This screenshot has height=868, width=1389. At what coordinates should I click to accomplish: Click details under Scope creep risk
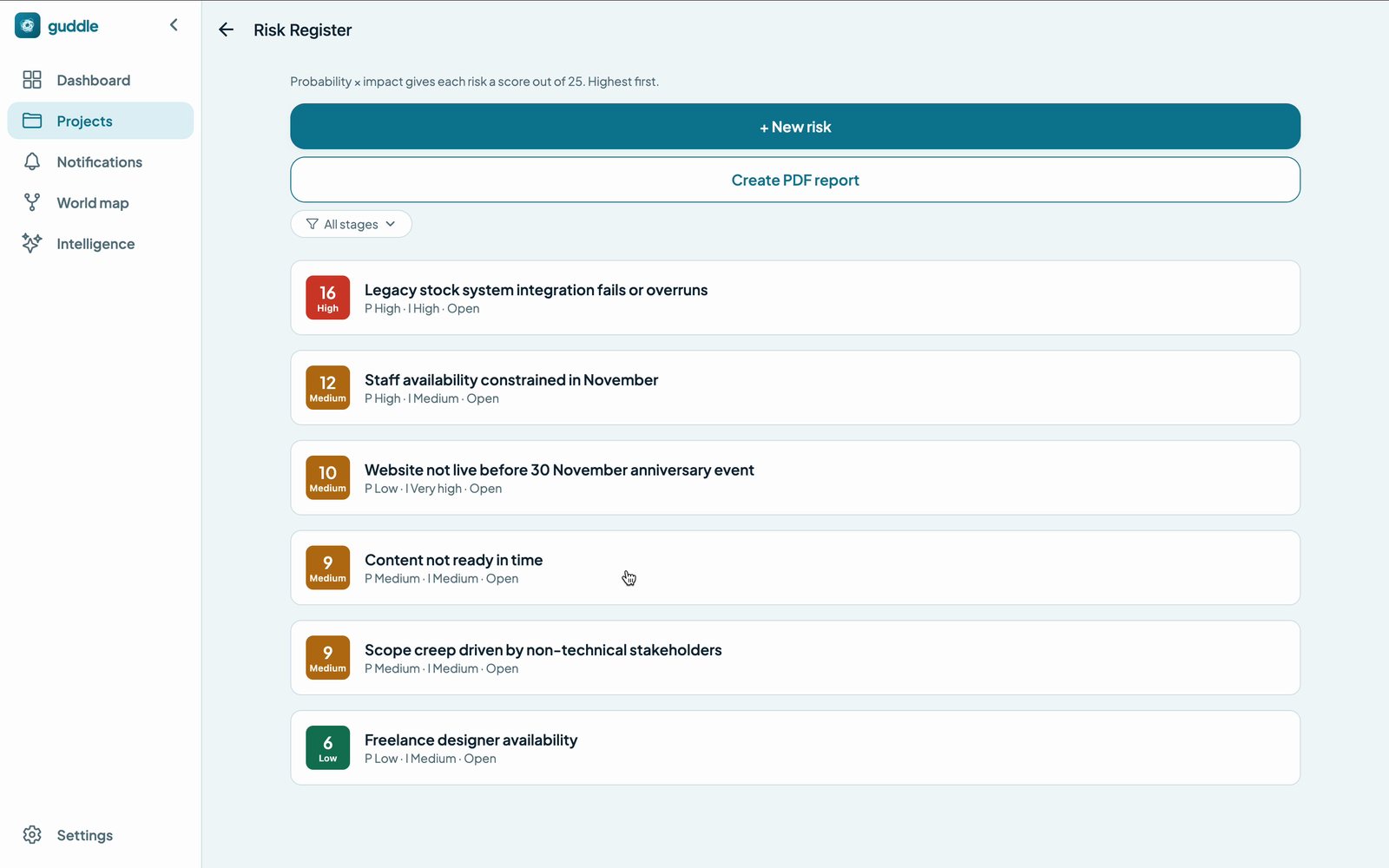click(x=441, y=669)
